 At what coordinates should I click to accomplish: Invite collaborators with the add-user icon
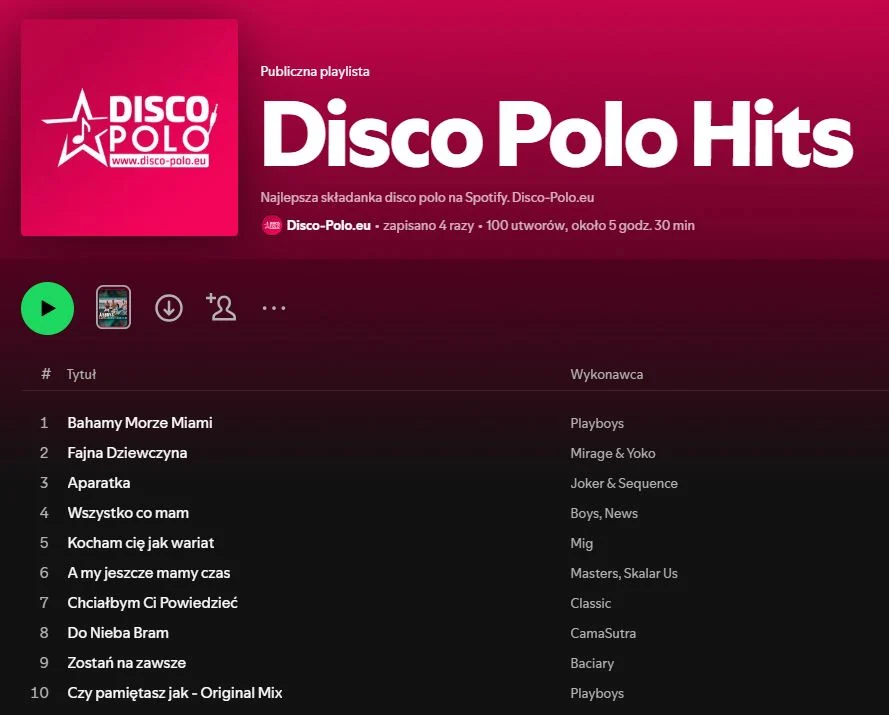221,307
